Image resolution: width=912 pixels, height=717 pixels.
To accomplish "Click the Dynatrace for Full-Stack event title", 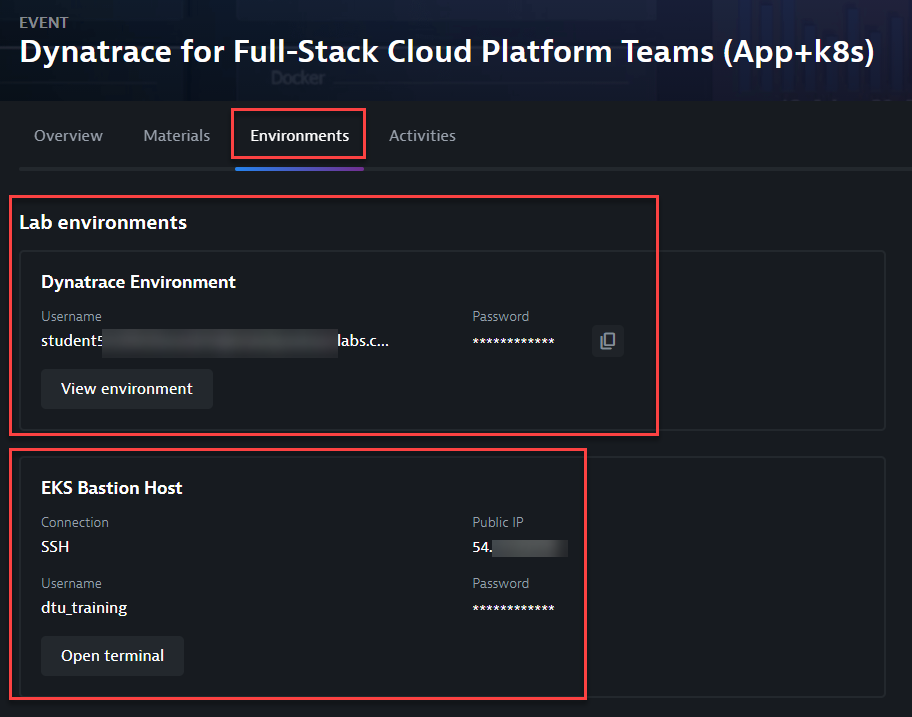I will pos(447,53).
